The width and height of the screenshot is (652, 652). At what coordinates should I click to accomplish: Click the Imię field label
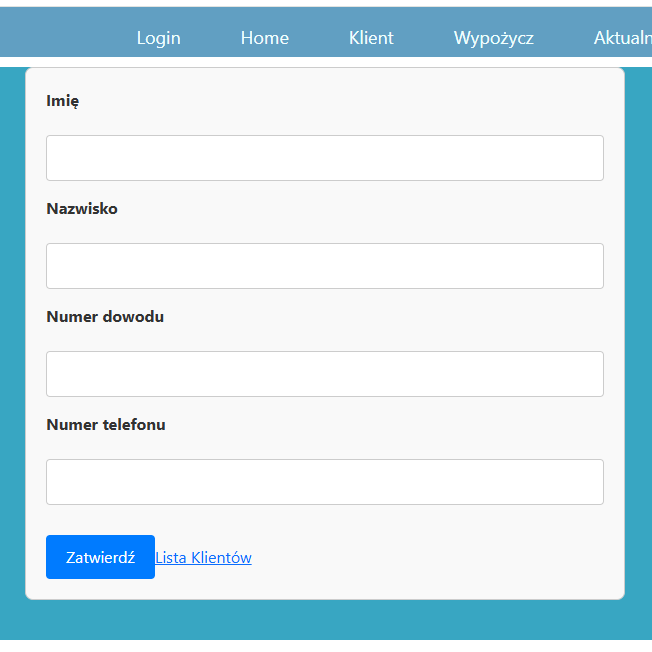[62, 101]
